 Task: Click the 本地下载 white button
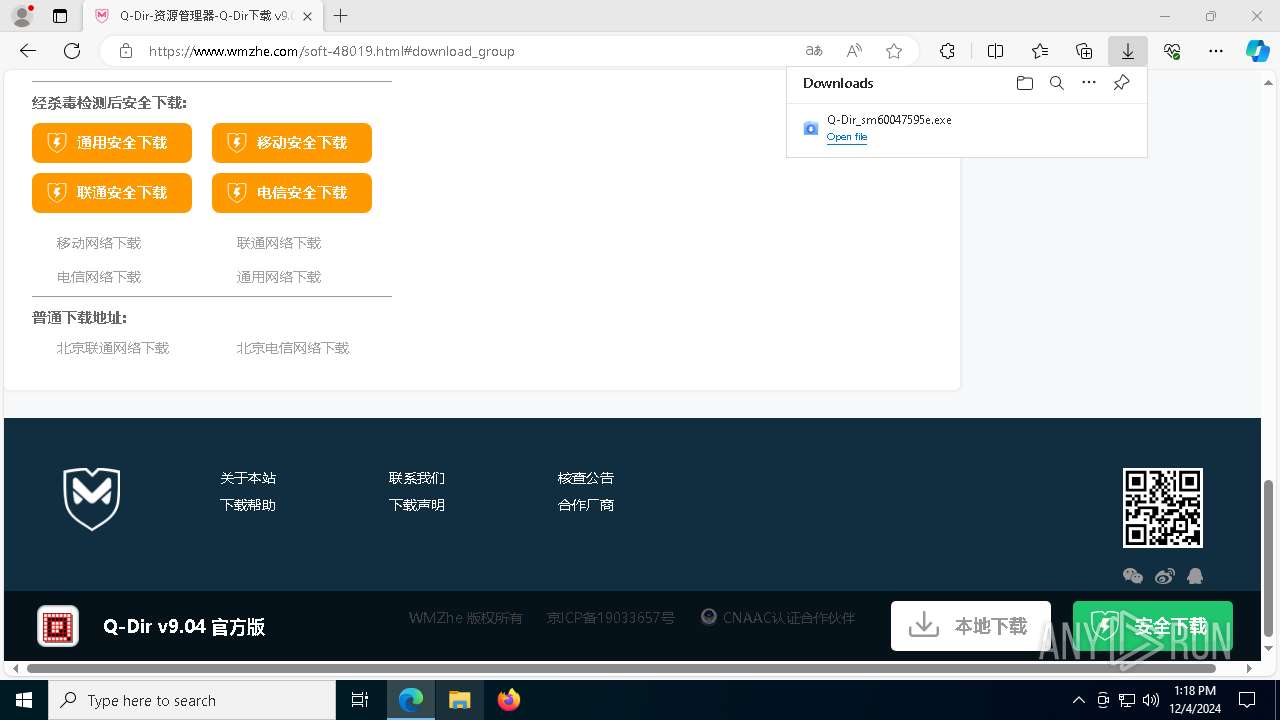coord(971,626)
